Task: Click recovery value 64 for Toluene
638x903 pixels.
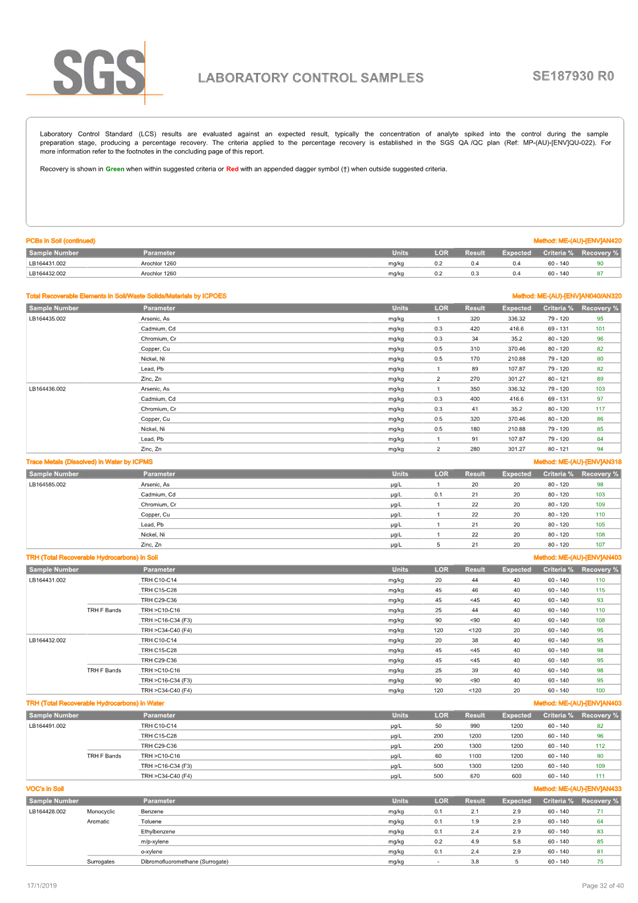Action: pyautogui.click(x=600, y=822)
